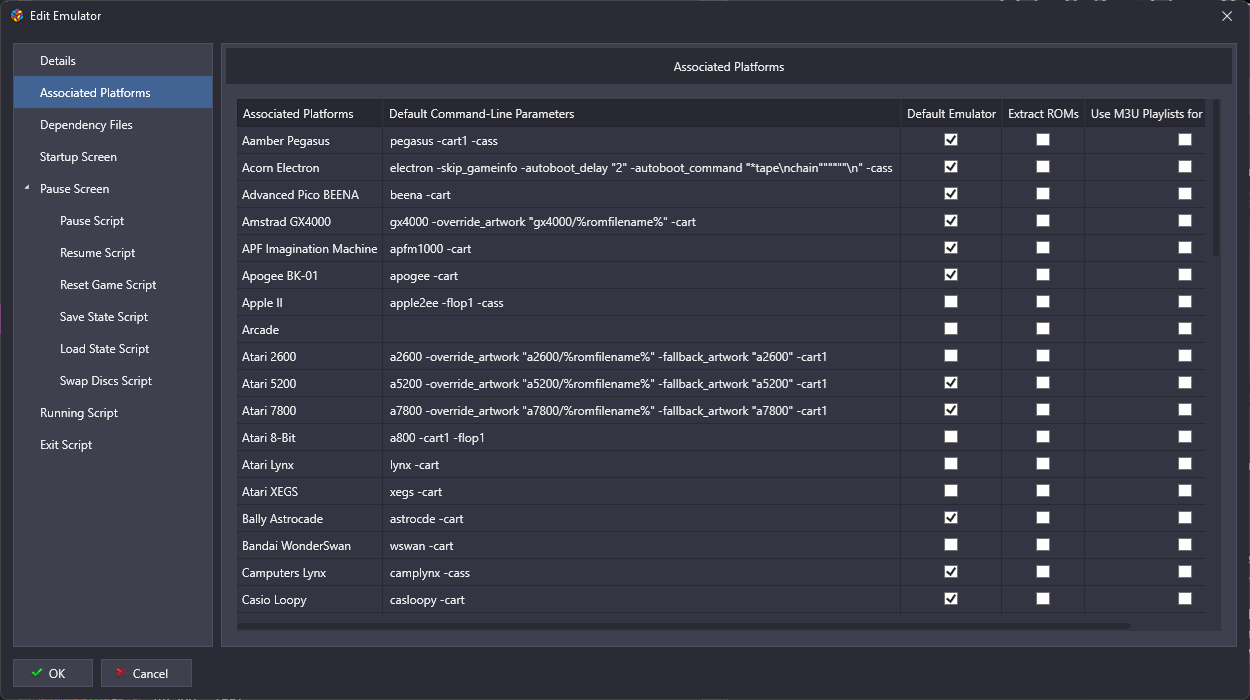The image size is (1250, 700).
Task: Uncheck Default Emulator for Acorn Electron
Action: [951, 167]
